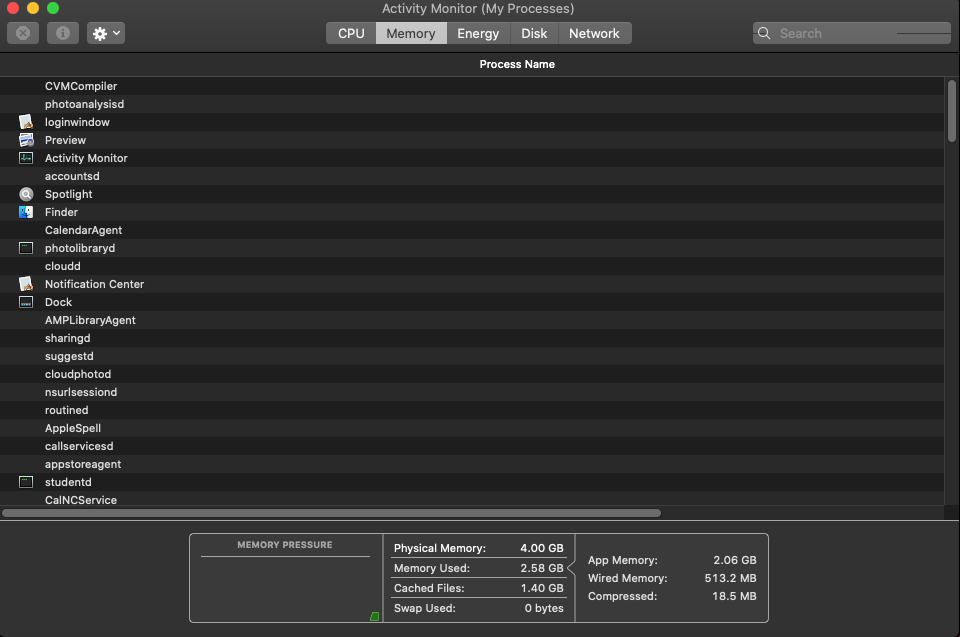This screenshot has height=637, width=960.
Task: Go to the Network tab
Action: (594, 33)
